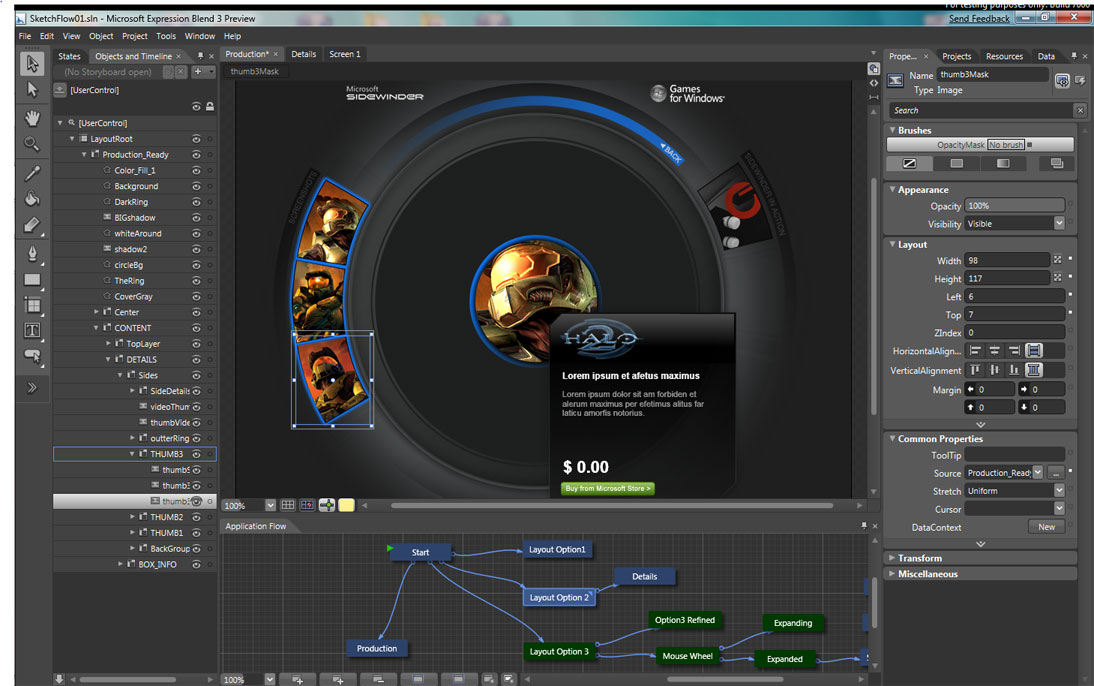Open the Tools menu
This screenshot has height=686, width=1094.
tap(166, 36)
